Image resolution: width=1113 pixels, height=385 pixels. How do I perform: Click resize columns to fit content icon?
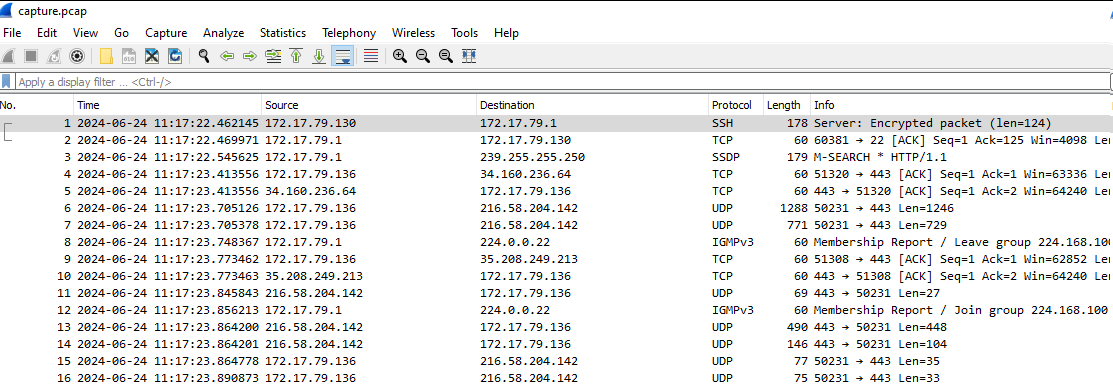coord(468,56)
